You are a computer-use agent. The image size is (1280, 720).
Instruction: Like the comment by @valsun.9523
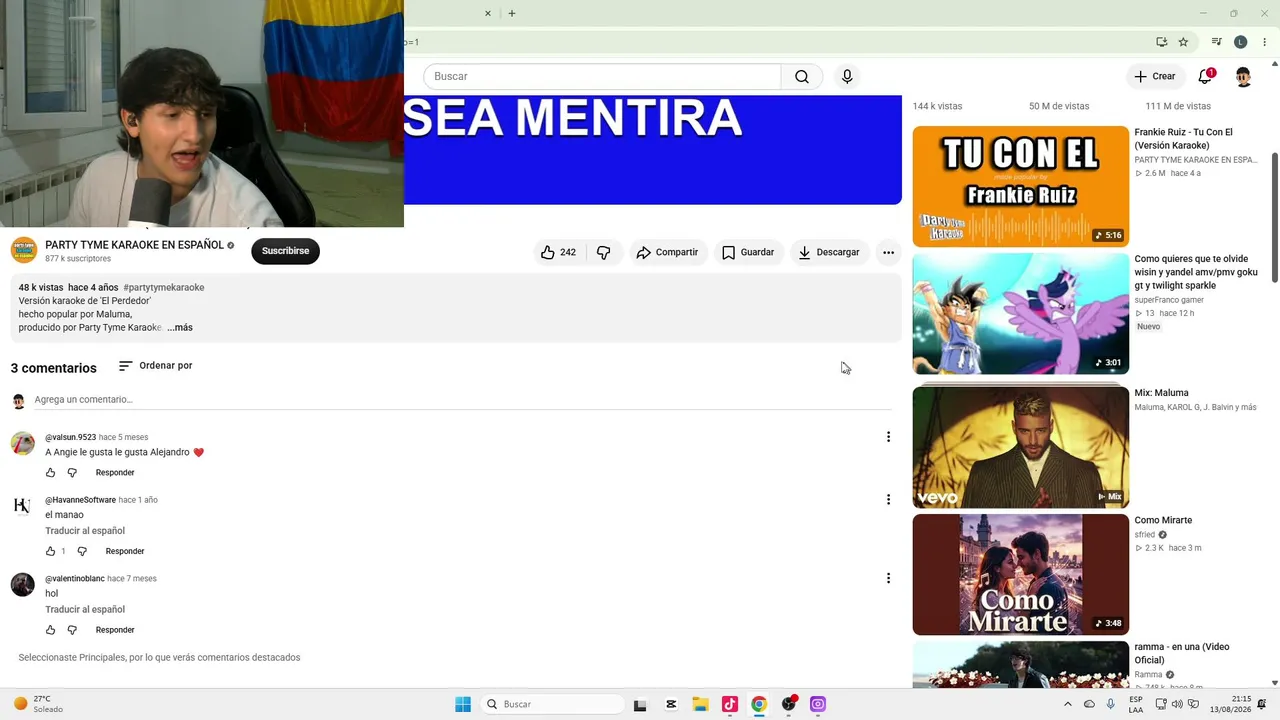point(51,473)
